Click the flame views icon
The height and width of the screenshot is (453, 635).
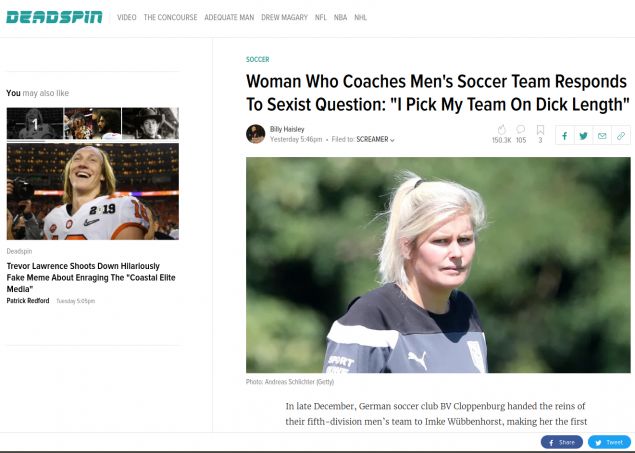pos(501,130)
